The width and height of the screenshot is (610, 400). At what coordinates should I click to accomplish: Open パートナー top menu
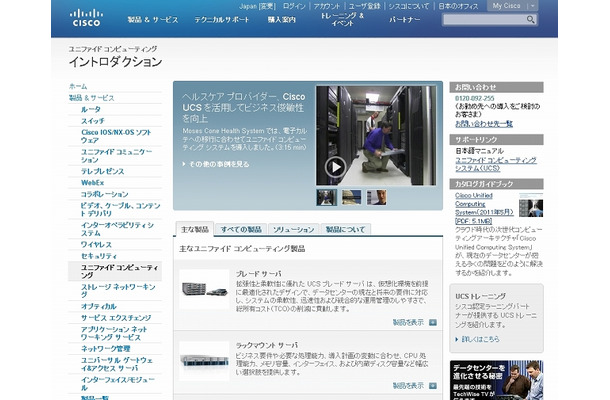coord(405,19)
